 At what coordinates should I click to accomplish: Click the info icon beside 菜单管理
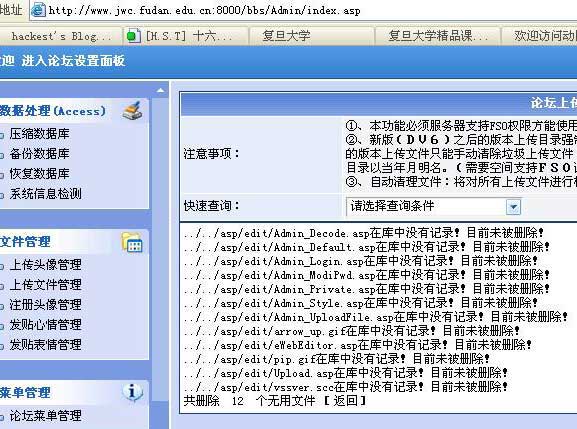132,392
